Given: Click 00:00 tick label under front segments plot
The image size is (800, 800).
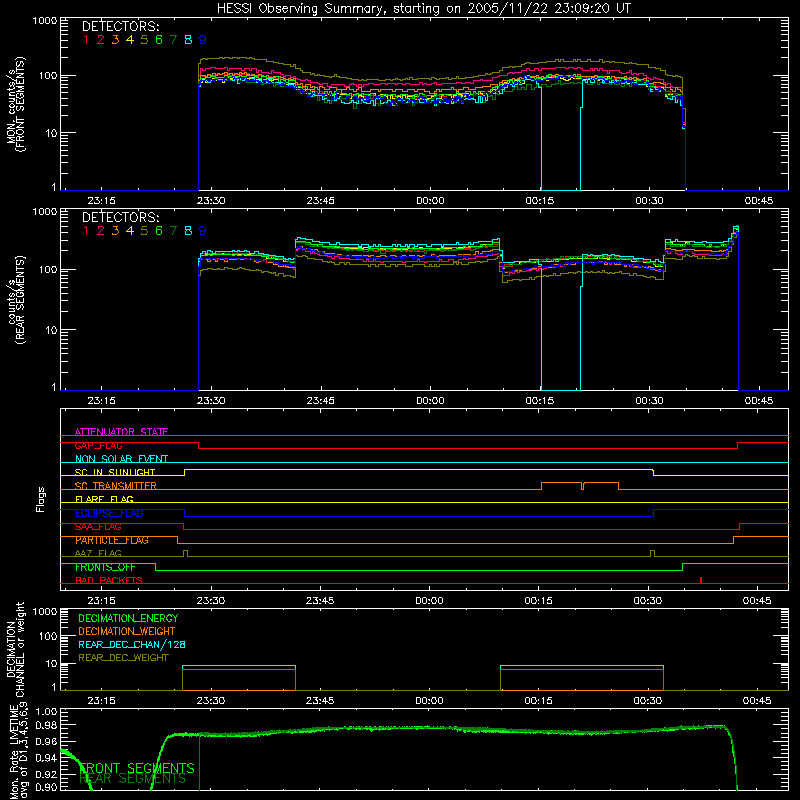Looking at the screenshot, I should coord(430,201).
